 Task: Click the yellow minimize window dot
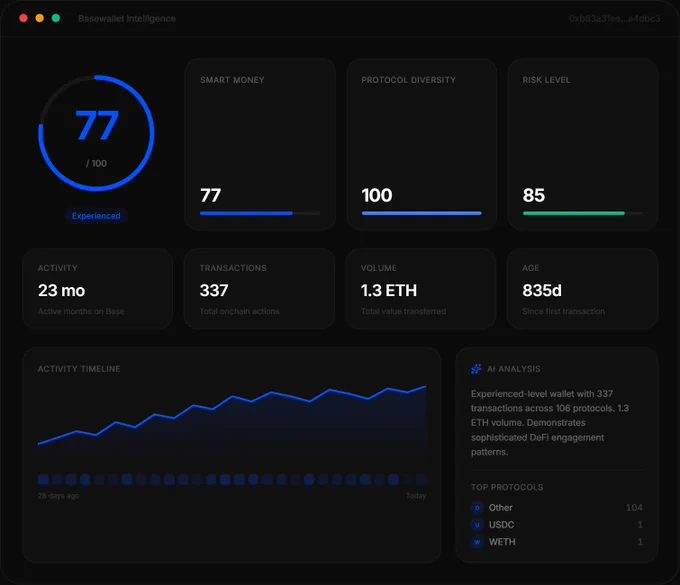pos(39,18)
